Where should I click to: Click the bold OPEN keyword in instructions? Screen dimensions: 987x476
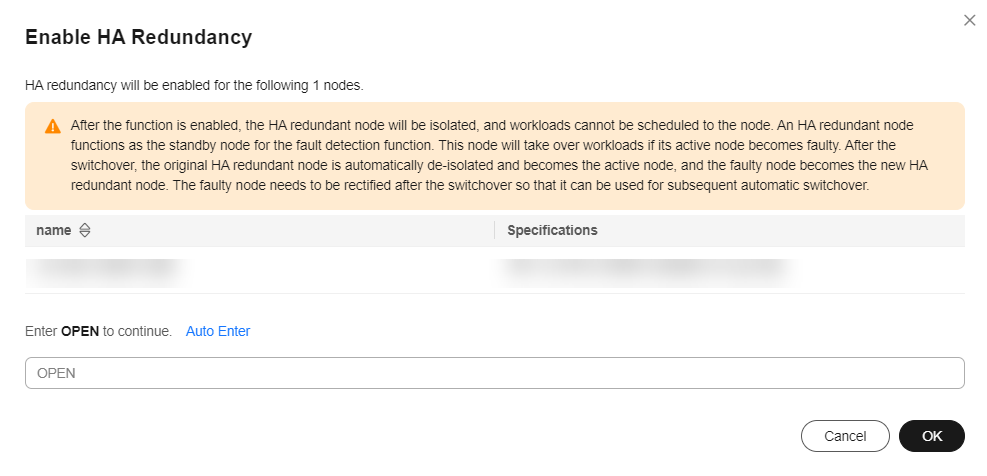[x=80, y=331]
